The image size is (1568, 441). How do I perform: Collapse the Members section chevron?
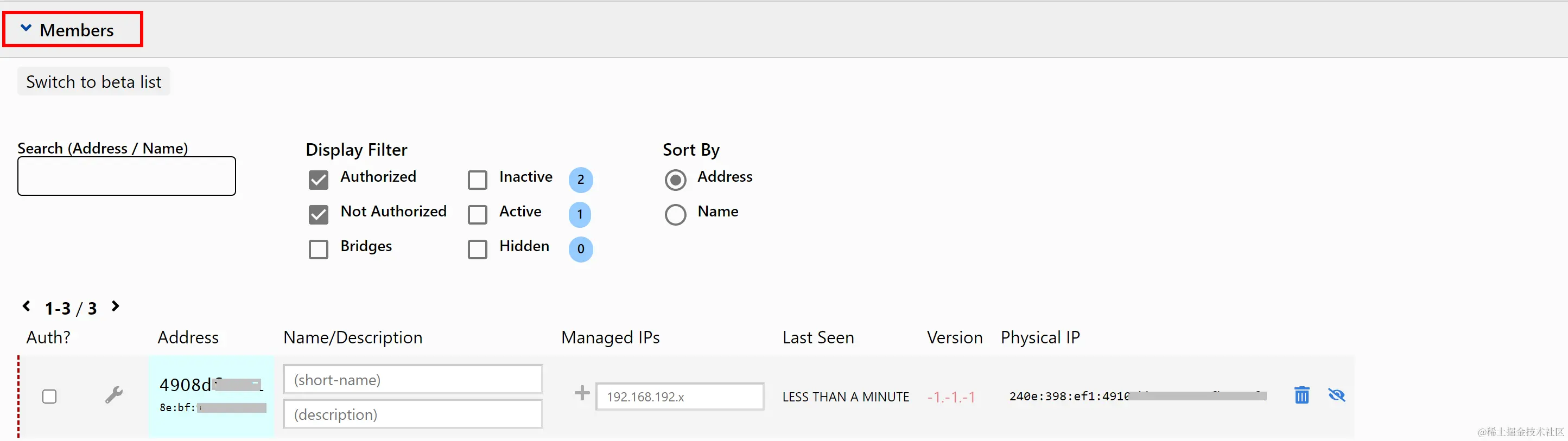26,28
